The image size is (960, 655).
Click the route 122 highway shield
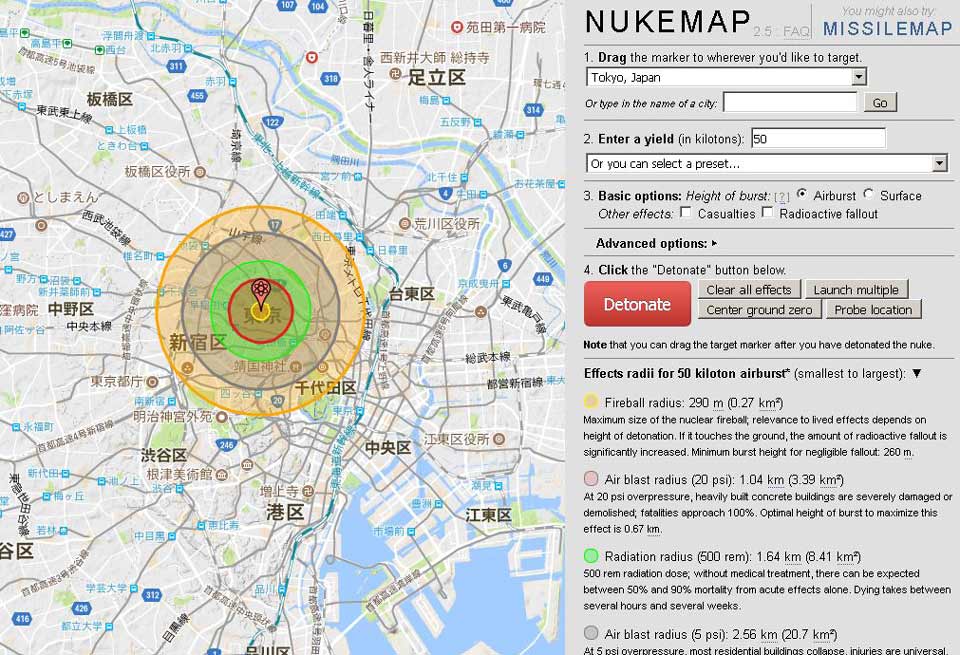coord(272,121)
